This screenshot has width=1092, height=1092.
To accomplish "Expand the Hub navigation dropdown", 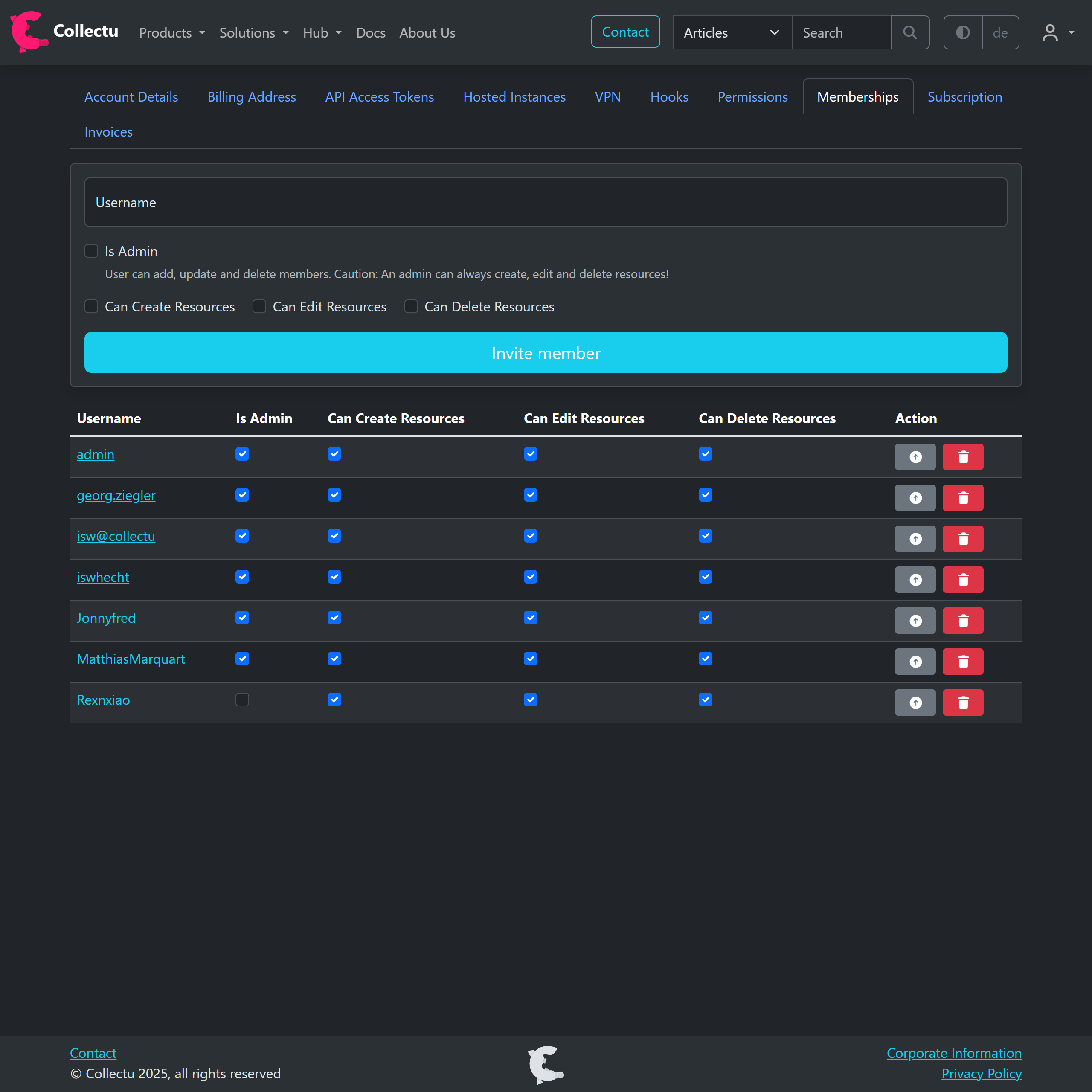I will pos(322,33).
